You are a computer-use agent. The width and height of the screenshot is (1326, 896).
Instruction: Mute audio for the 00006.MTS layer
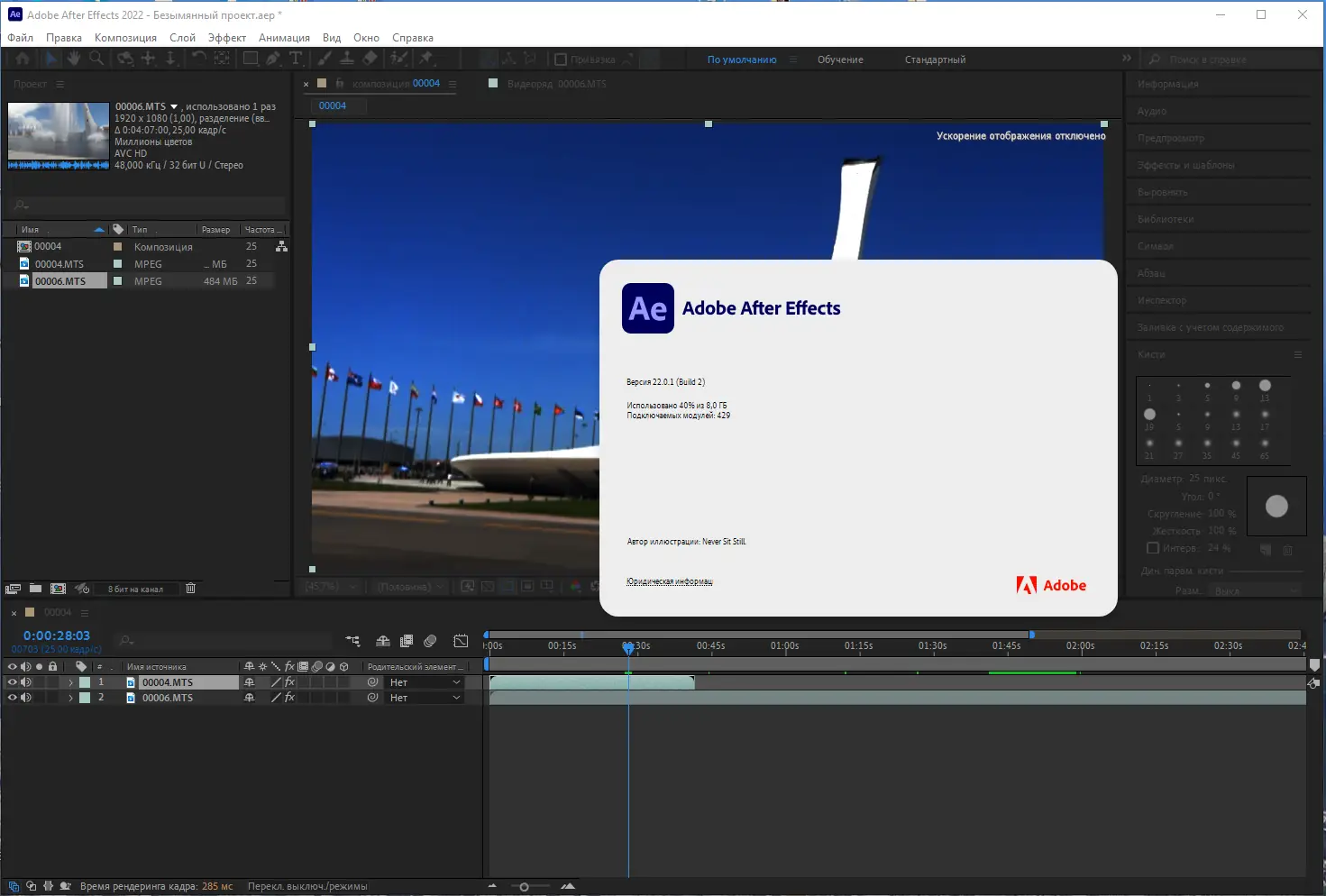pyautogui.click(x=26, y=697)
